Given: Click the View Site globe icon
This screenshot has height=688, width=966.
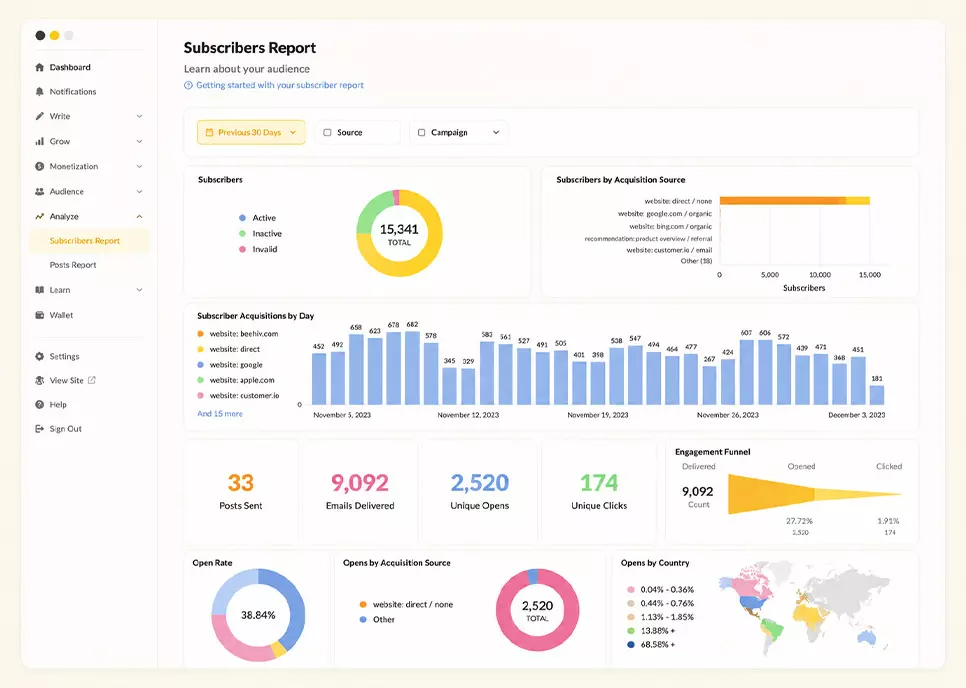Looking at the screenshot, I should (39, 380).
